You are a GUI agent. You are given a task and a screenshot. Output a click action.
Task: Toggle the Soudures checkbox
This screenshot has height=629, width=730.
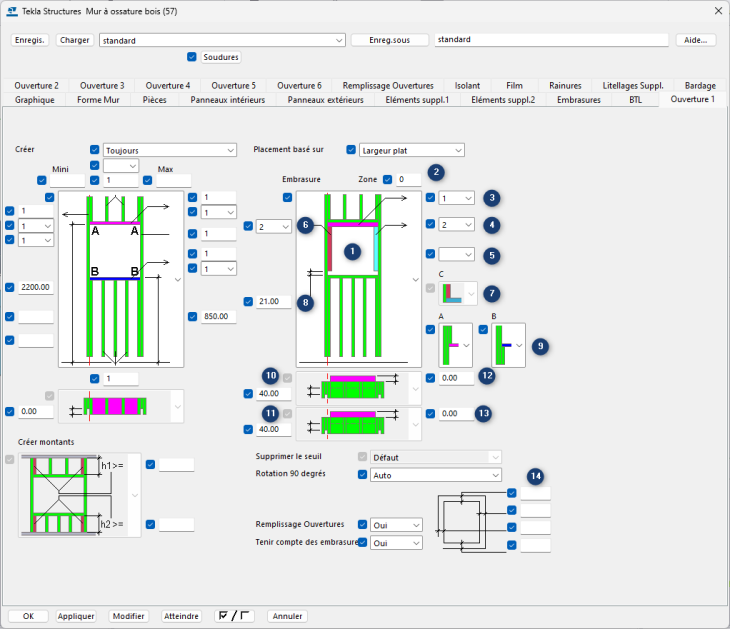point(192,57)
